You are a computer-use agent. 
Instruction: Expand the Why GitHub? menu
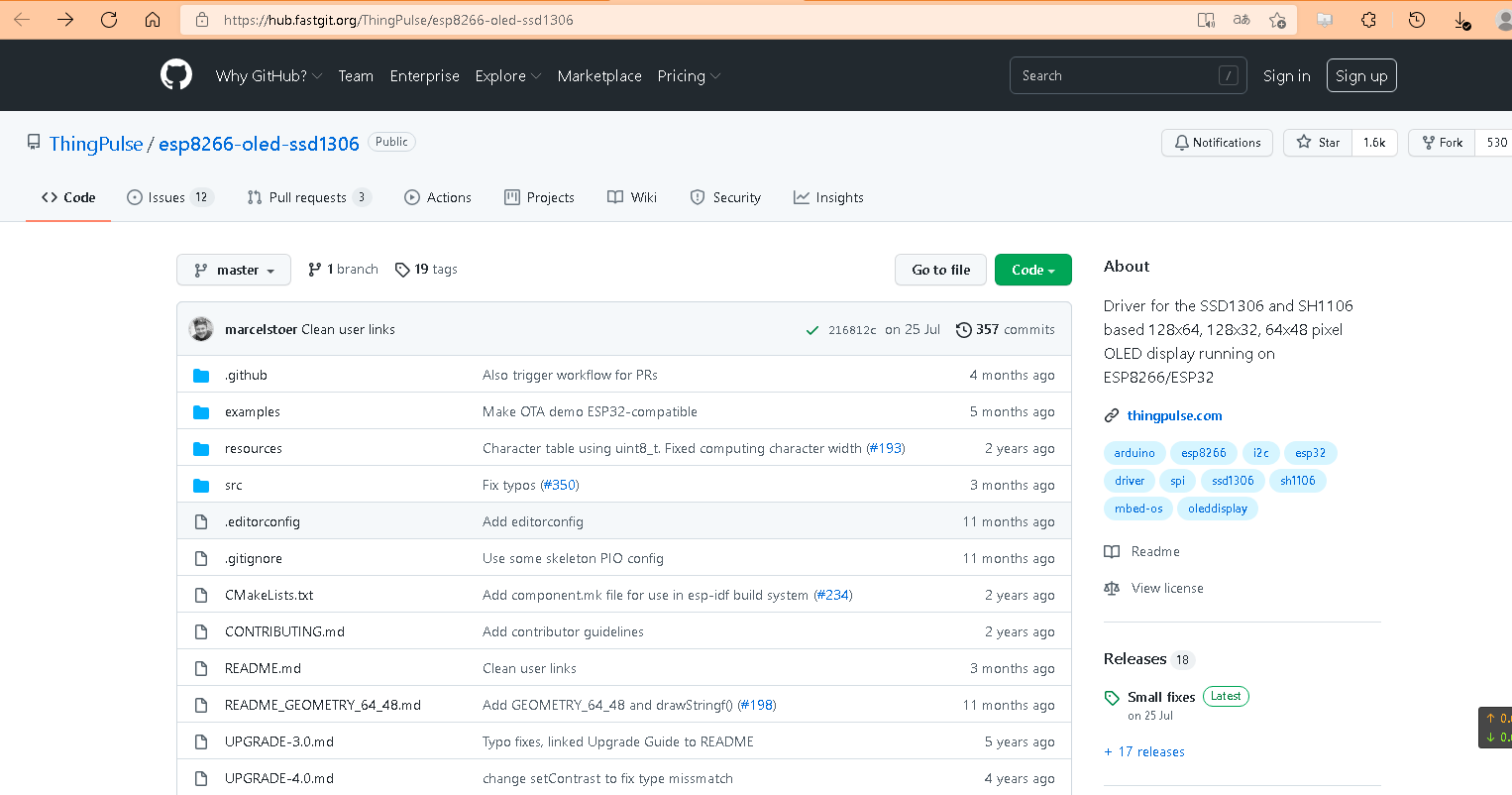click(269, 75)
